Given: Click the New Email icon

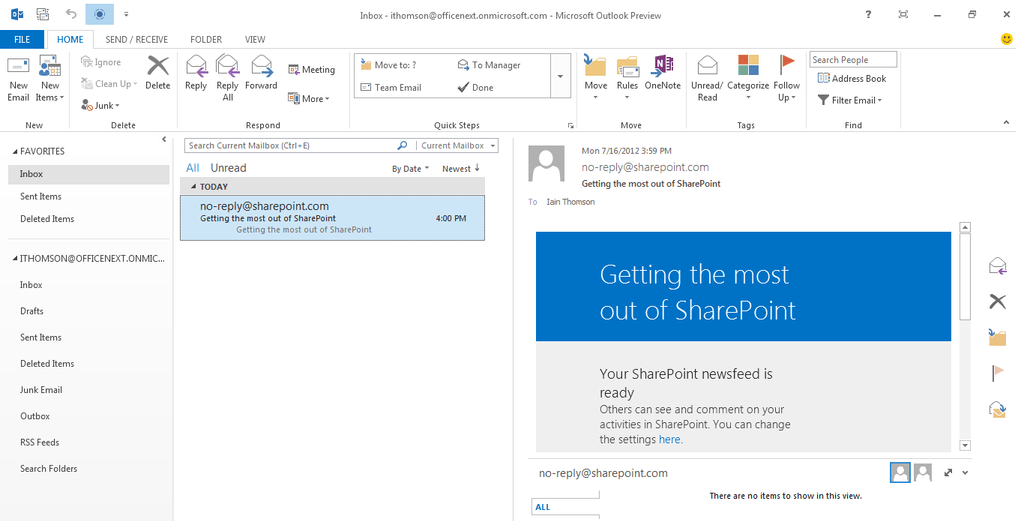Looking at the screenshot, I should [18, 66].
